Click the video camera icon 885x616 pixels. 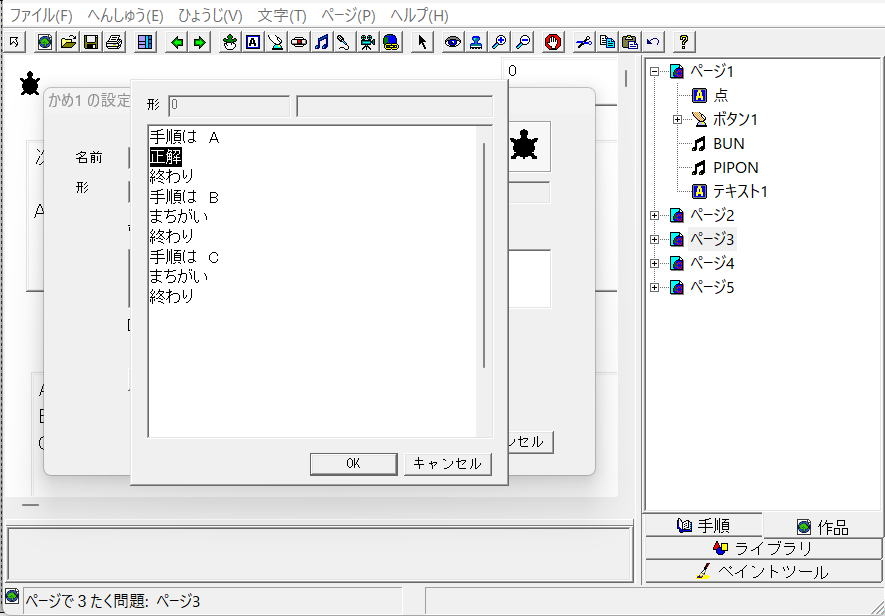point(367,42)
